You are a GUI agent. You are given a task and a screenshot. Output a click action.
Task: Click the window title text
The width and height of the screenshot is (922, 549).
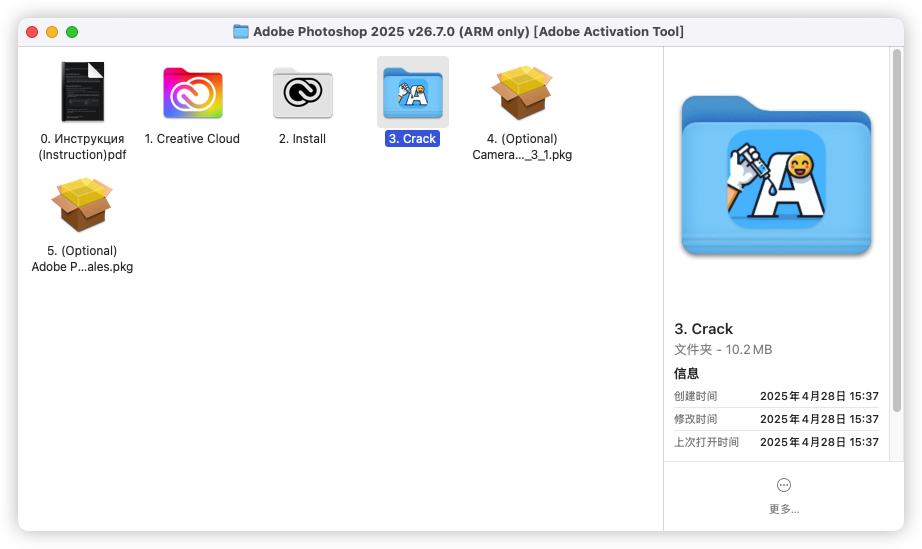(468, 32)
